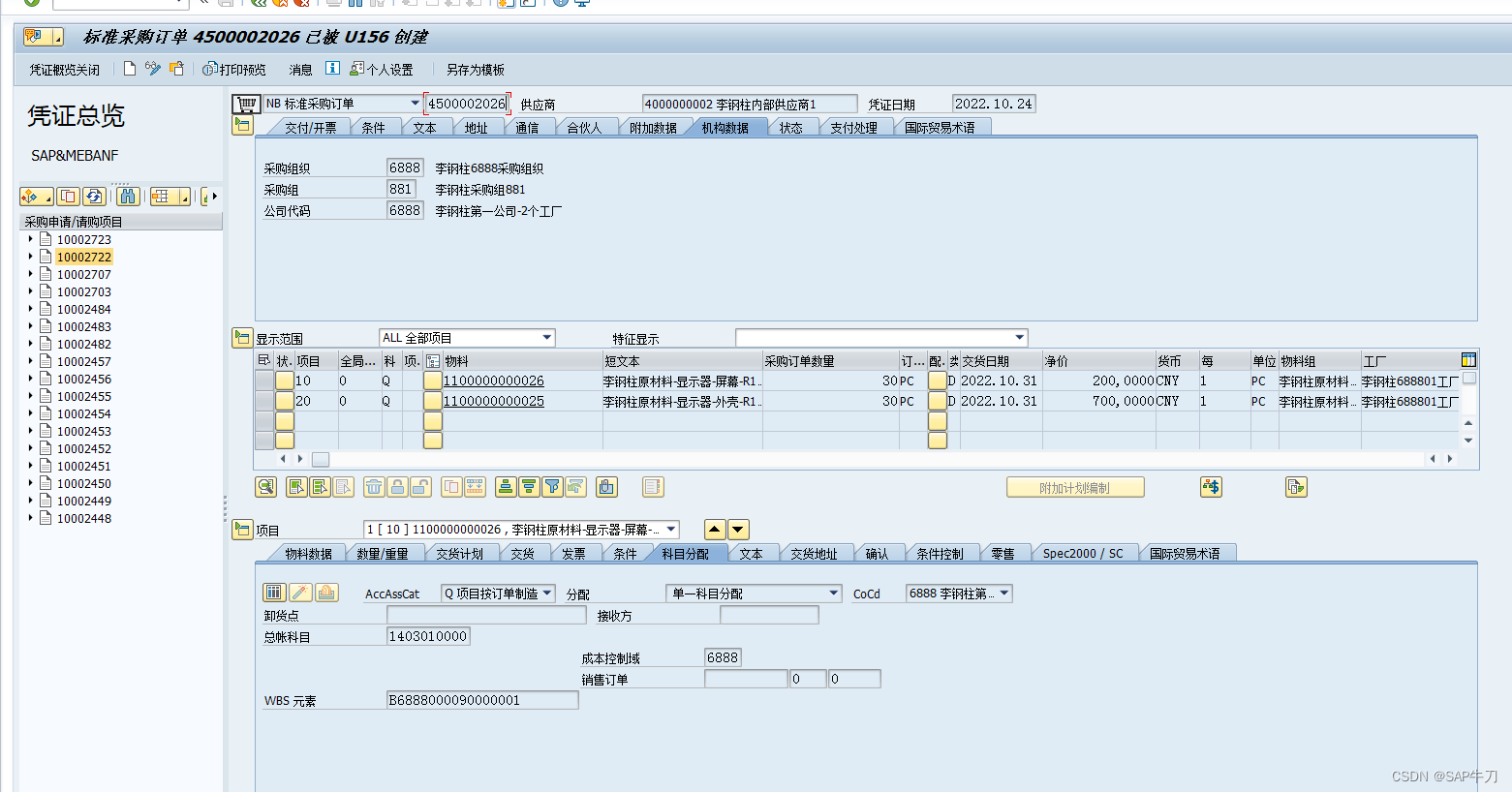This screenshot has height=792, width=1512.
Task: Click the other purchase order icon
Action: point(176,69)
